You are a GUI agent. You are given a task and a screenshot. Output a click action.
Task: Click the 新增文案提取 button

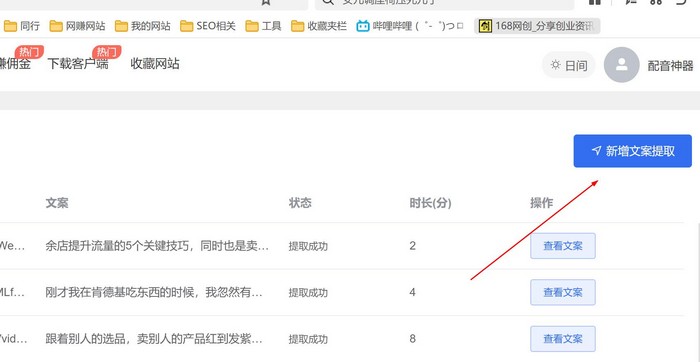633,151
